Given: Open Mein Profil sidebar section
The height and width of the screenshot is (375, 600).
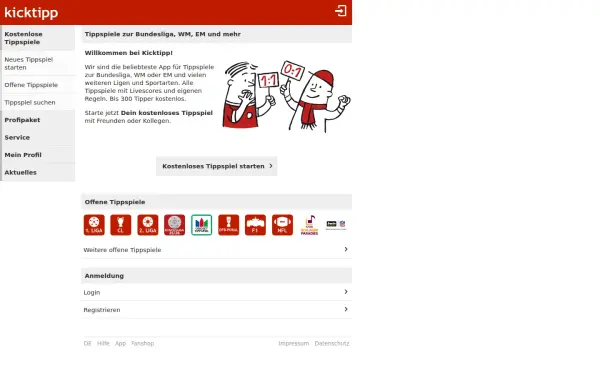Looking at the screenshot, I should click(x=38, y=155).
